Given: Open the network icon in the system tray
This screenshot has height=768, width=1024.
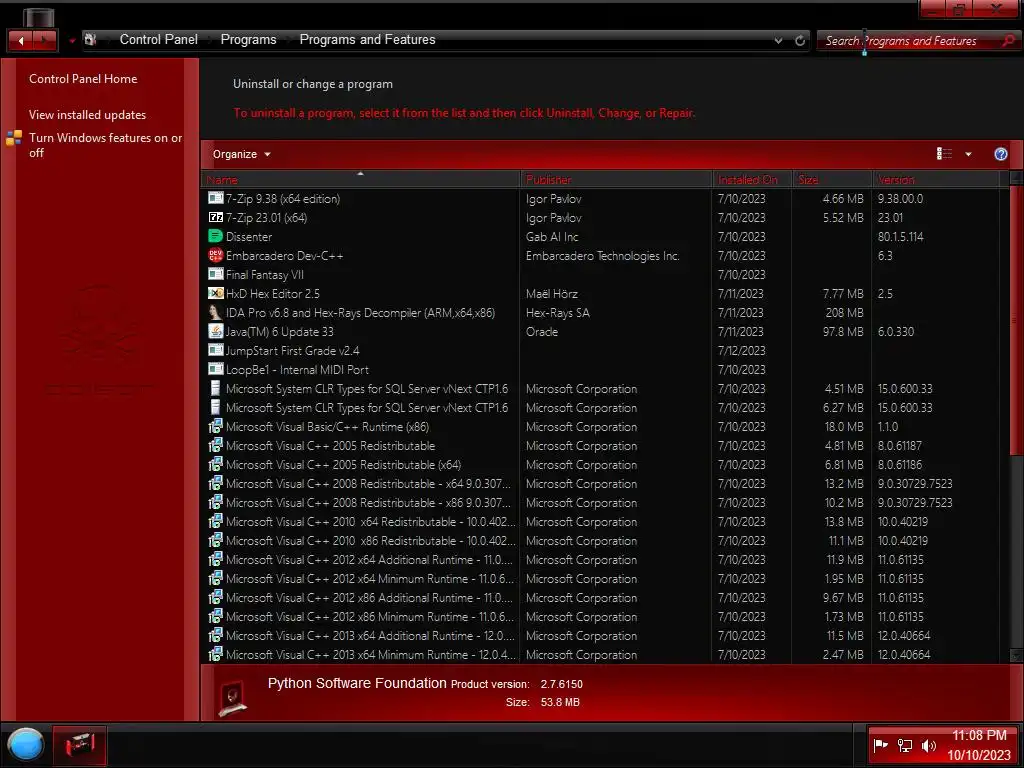Looking at the screenshot, I should click(x=904, y=745).
